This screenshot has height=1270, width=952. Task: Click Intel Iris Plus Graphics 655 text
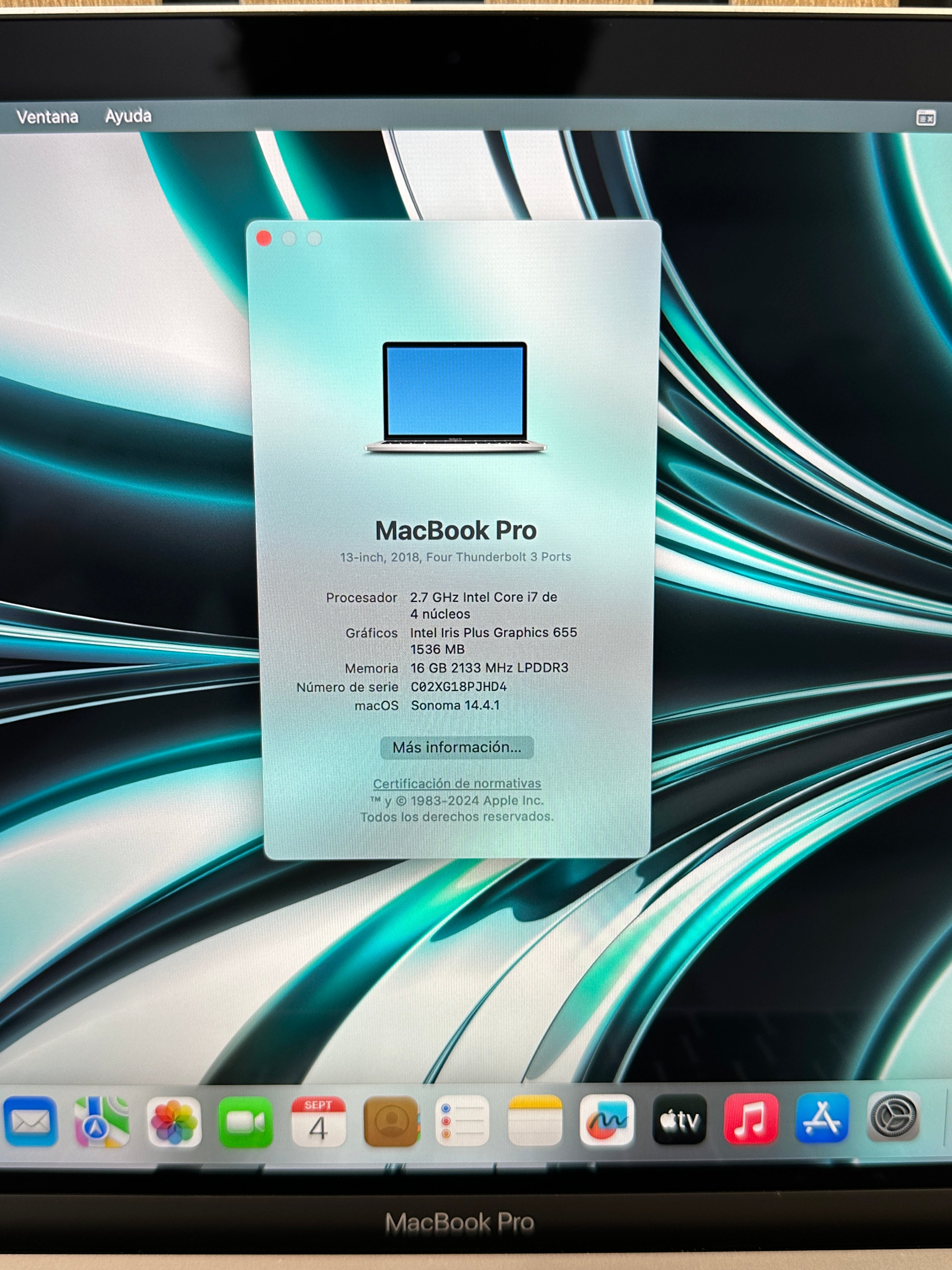coord(494,632)
